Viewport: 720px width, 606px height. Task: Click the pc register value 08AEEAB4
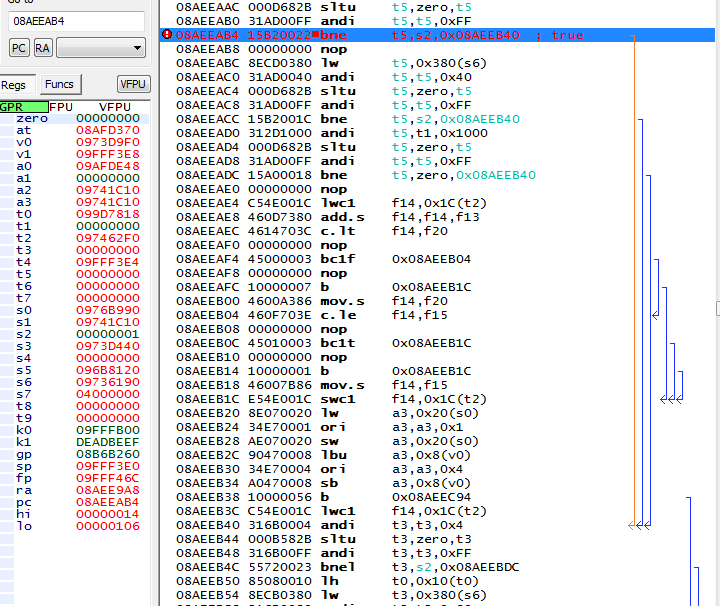pyautogui.click(x=107, y=502)
